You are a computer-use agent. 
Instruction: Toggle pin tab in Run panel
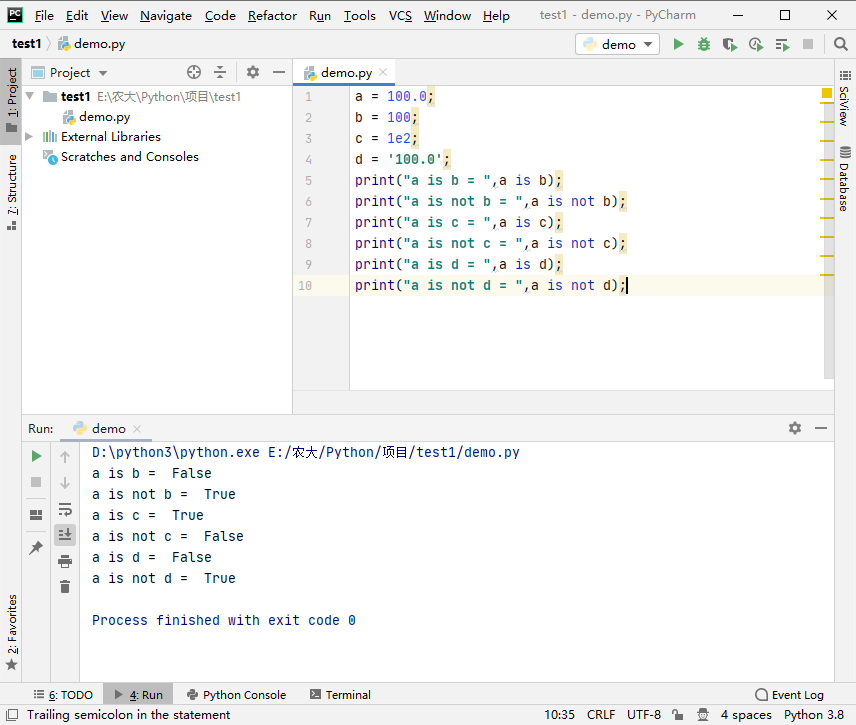36,548
